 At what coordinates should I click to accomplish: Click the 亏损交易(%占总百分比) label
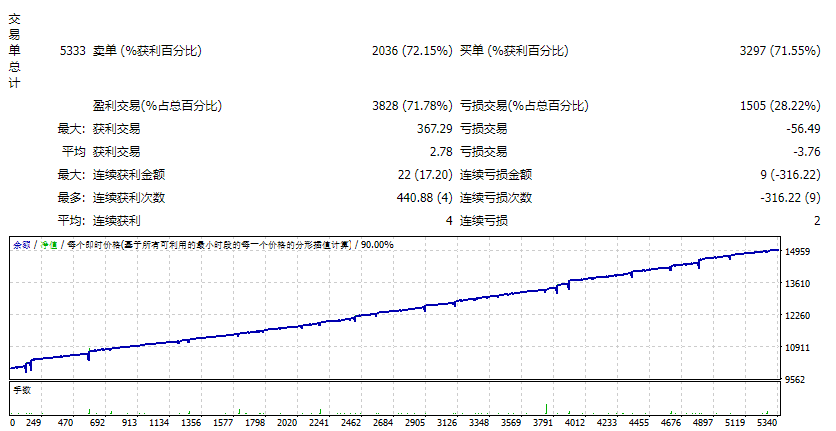524,106
